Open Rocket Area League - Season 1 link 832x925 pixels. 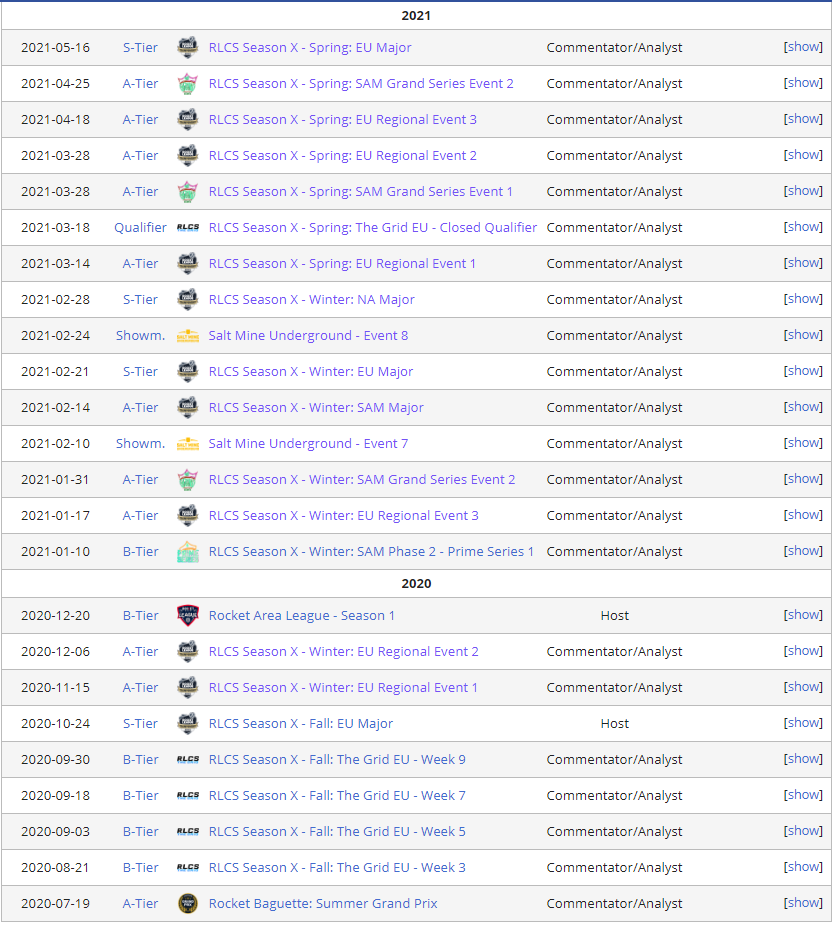coord(302,616)
